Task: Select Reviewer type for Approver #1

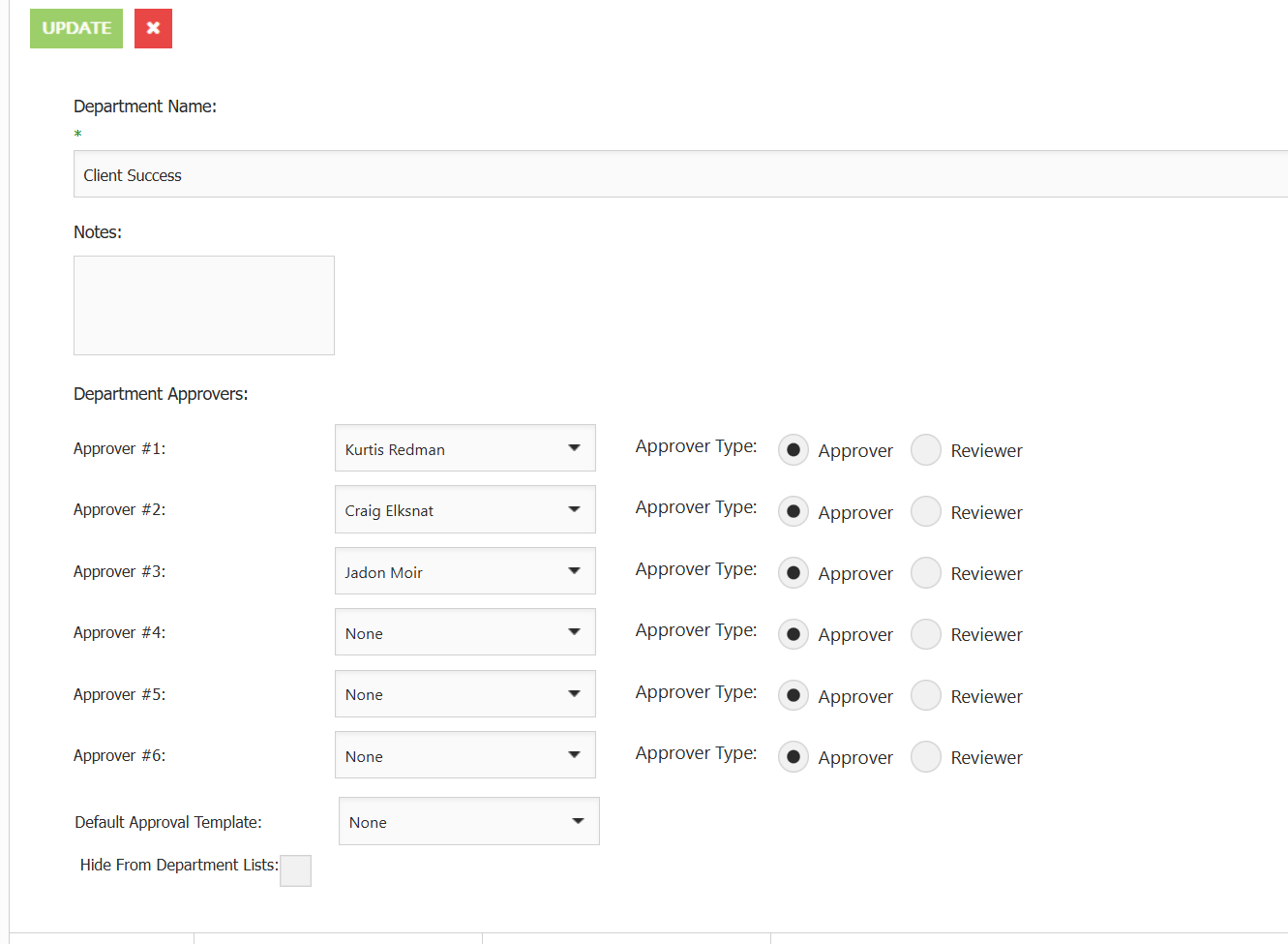Action: click(x=926, y=450)
